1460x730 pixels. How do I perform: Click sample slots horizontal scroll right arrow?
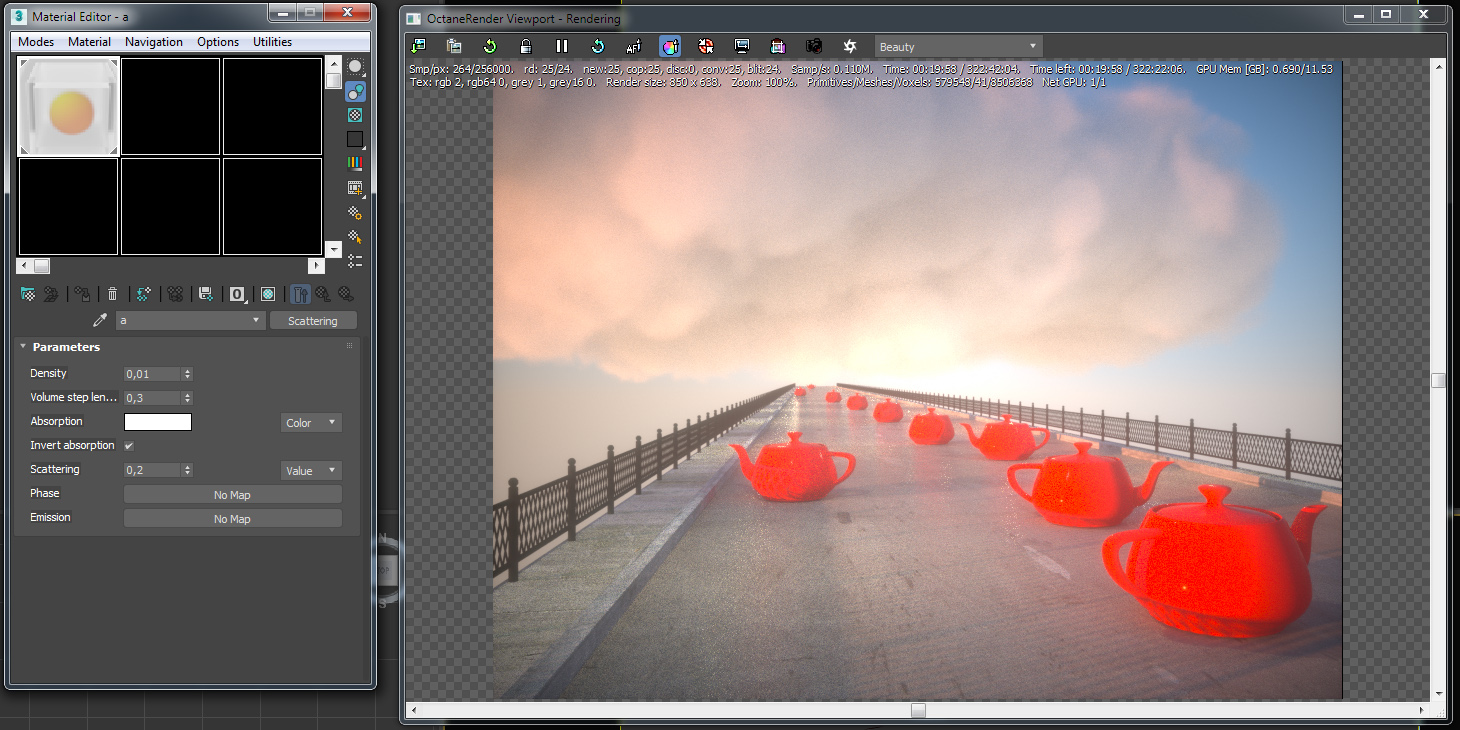tap(317, 266)
